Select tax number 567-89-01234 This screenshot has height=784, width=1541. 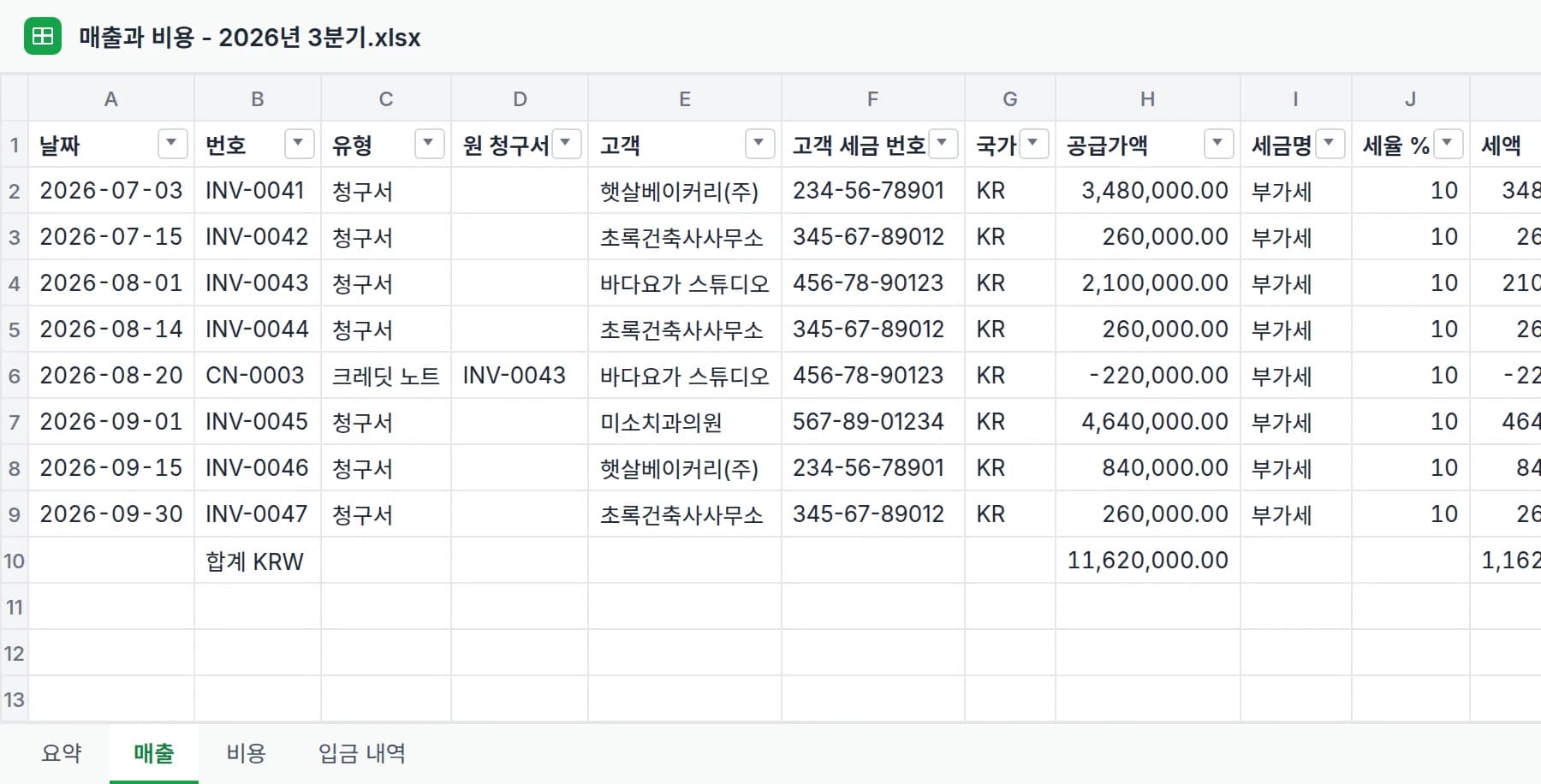[873, 422]
